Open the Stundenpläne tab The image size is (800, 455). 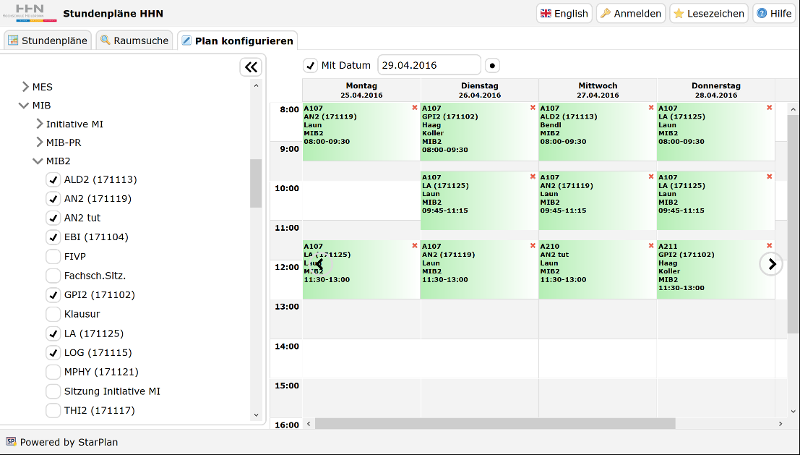(47, 40)
